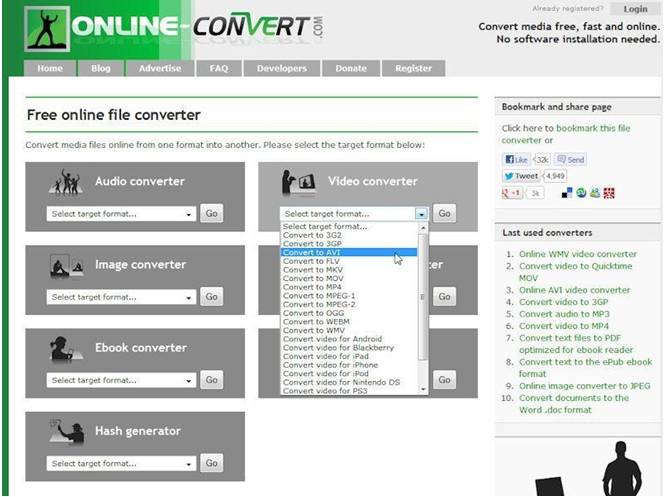Choose 'Convert video for iPhone' option
Viewport: 667px width, 497px height.
point(331,365)
